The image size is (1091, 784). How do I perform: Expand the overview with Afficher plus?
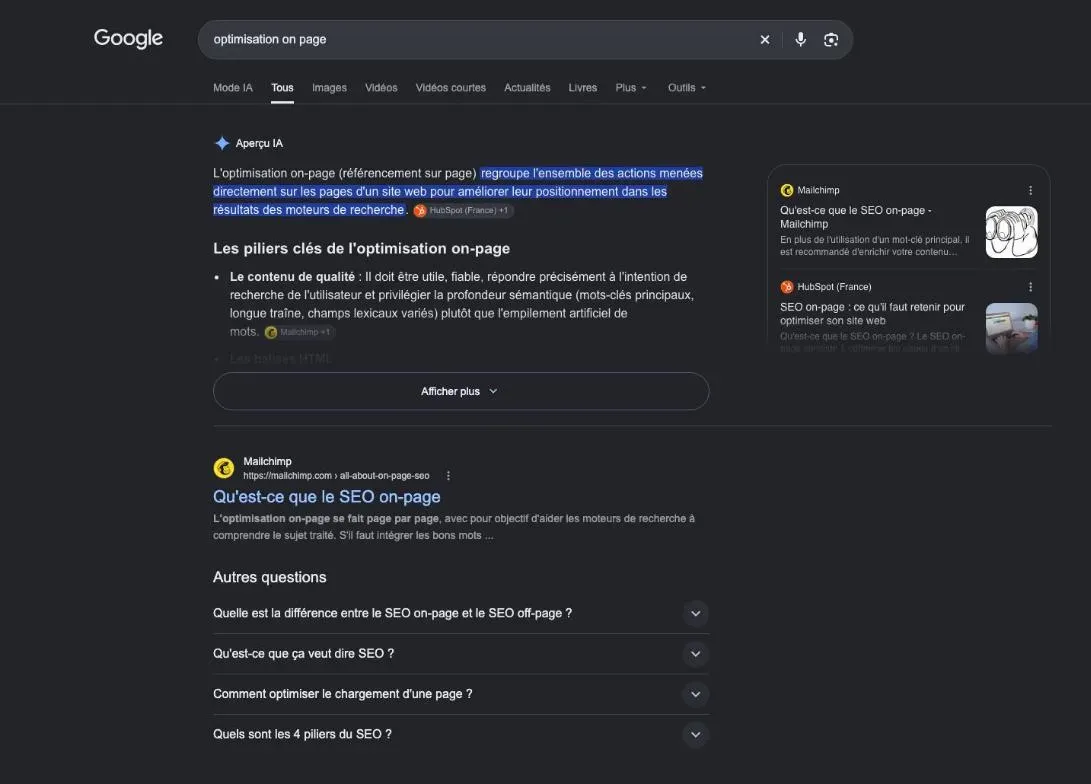(461, 391)
